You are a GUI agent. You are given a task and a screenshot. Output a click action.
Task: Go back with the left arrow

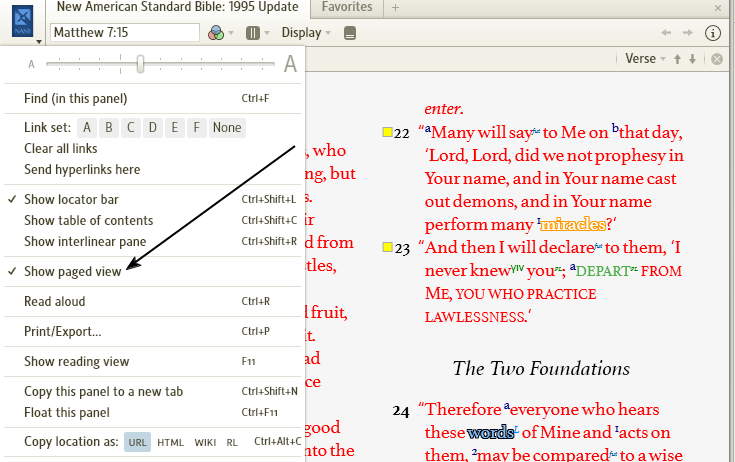666,32
